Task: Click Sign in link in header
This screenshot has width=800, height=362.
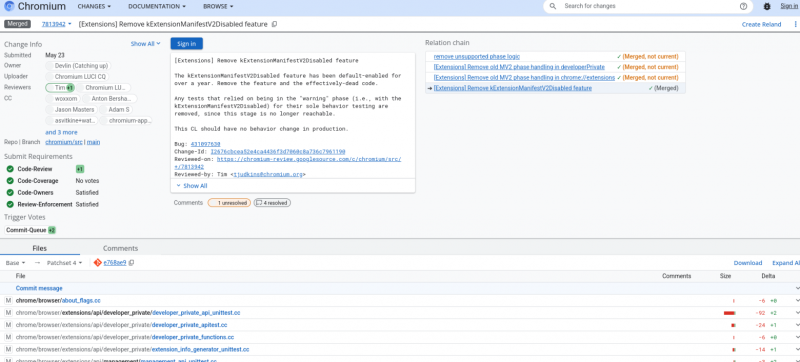Action: coord(790,6)
